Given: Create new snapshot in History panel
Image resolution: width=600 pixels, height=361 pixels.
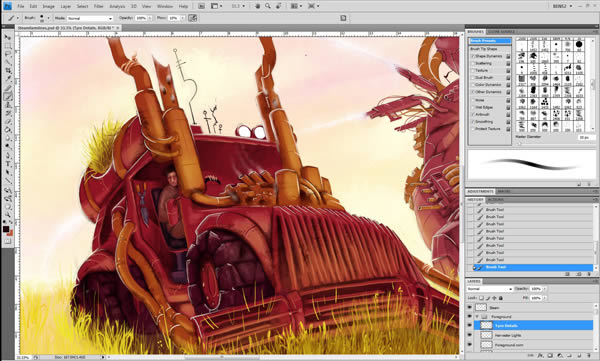Looking at the screenshot, I should (579, 274).
